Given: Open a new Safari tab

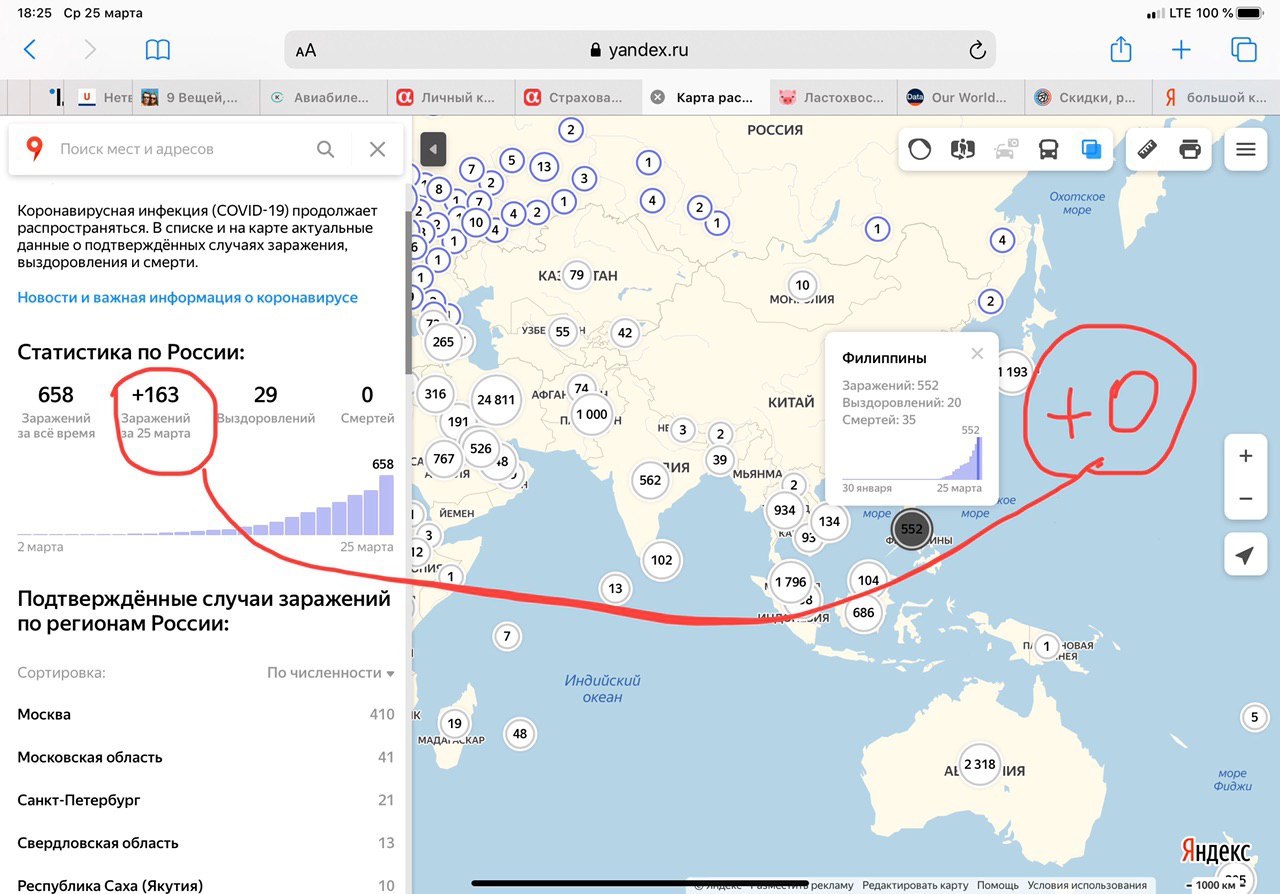Looking at the screenshot, I should 1182,50.
